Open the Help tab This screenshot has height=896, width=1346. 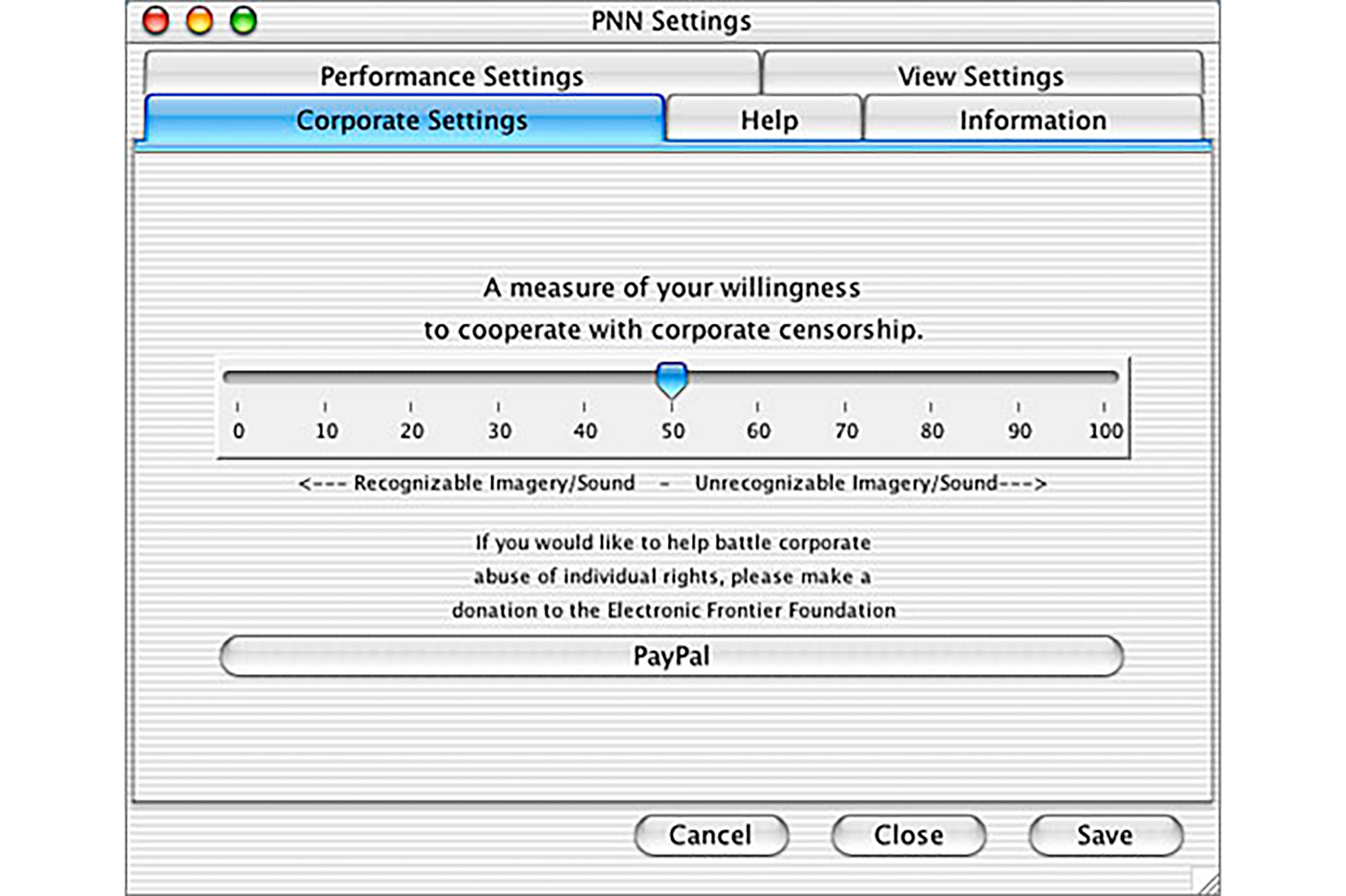pyautogui.click(x=768, y=120)
